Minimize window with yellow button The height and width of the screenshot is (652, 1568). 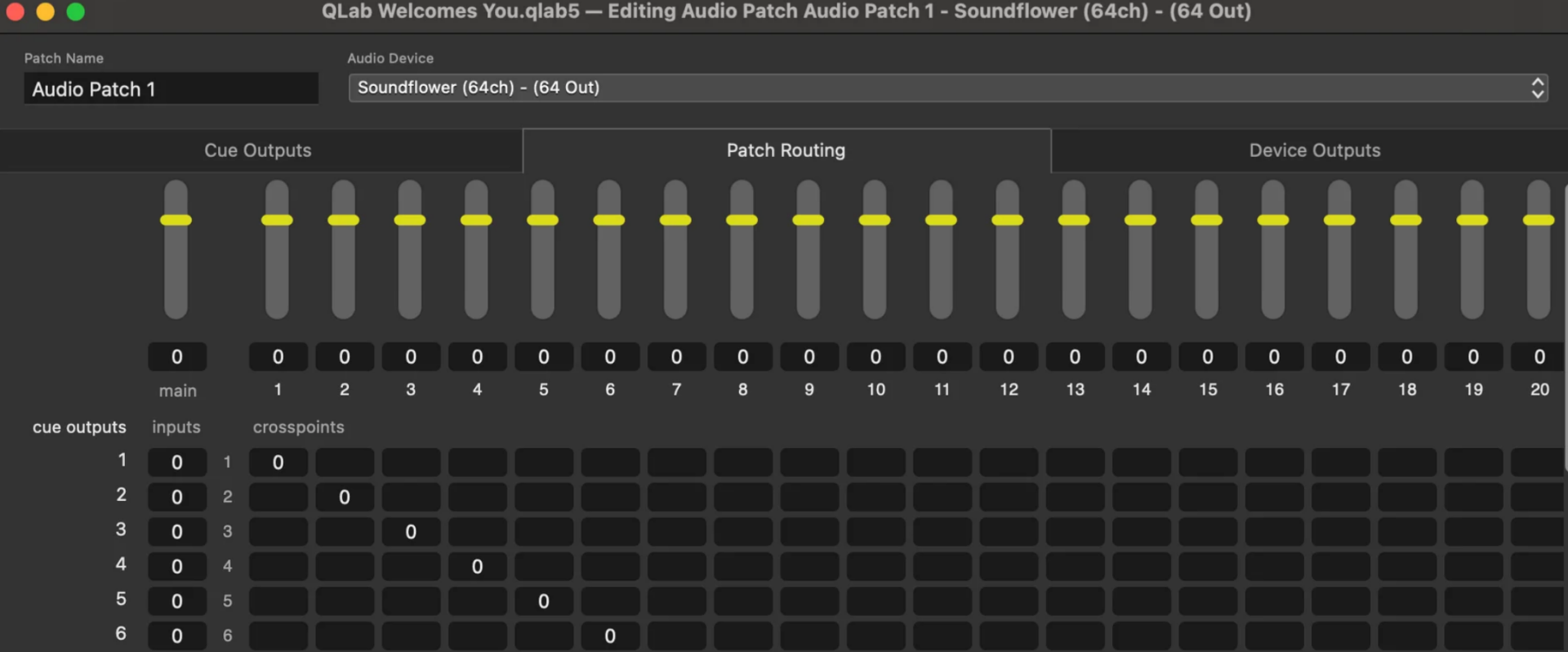point(46,11)
